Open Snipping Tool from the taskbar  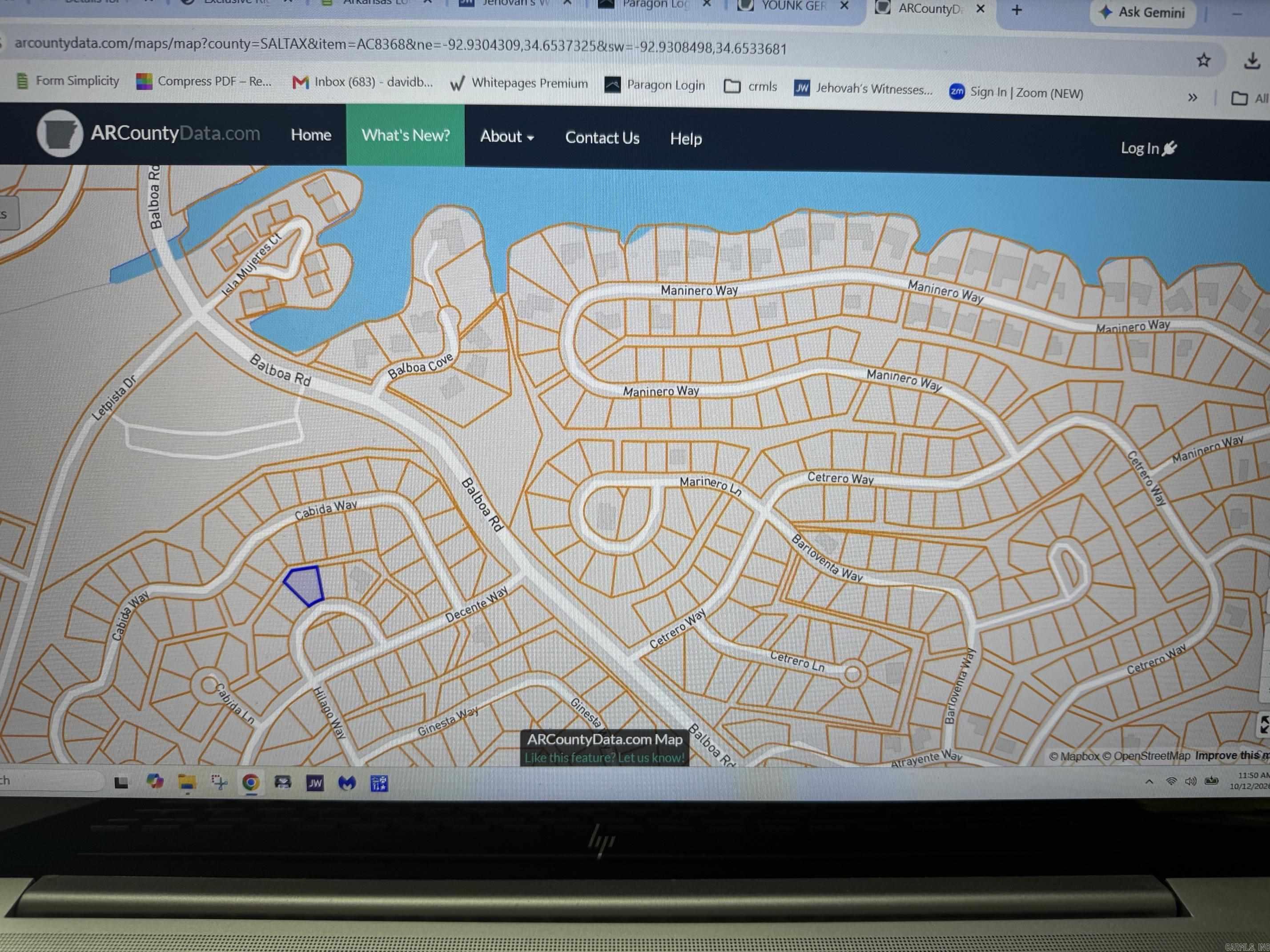pos(219,782)
